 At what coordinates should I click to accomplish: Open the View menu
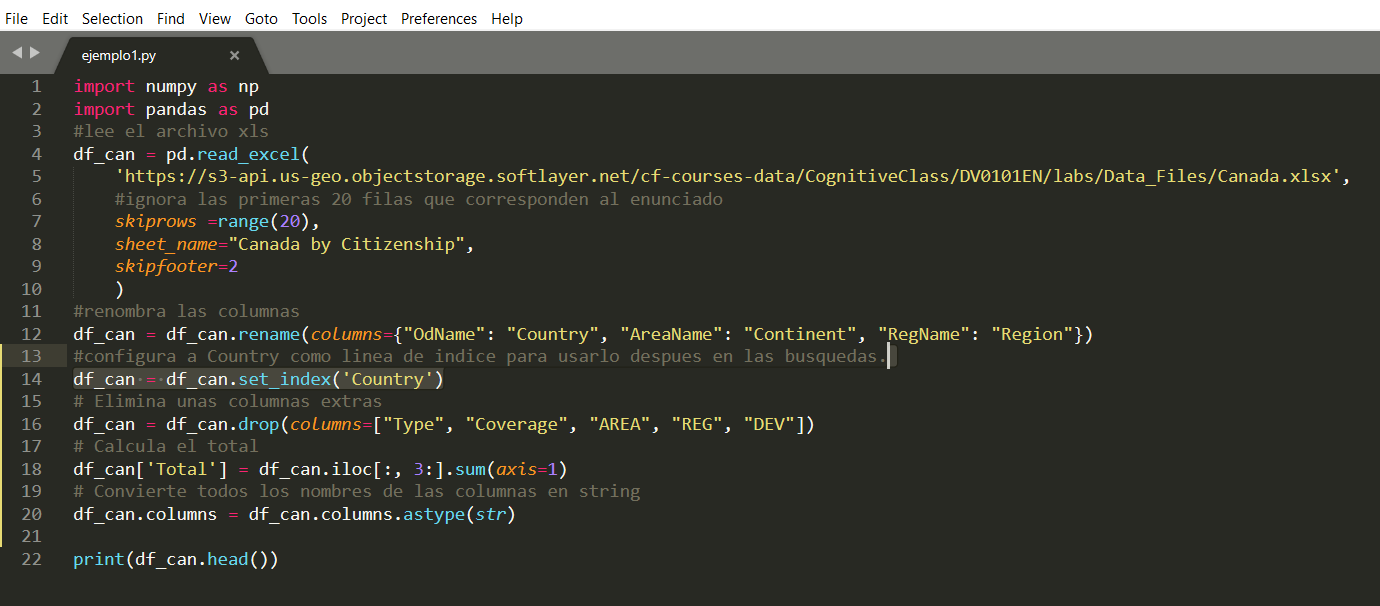point(214,18)
